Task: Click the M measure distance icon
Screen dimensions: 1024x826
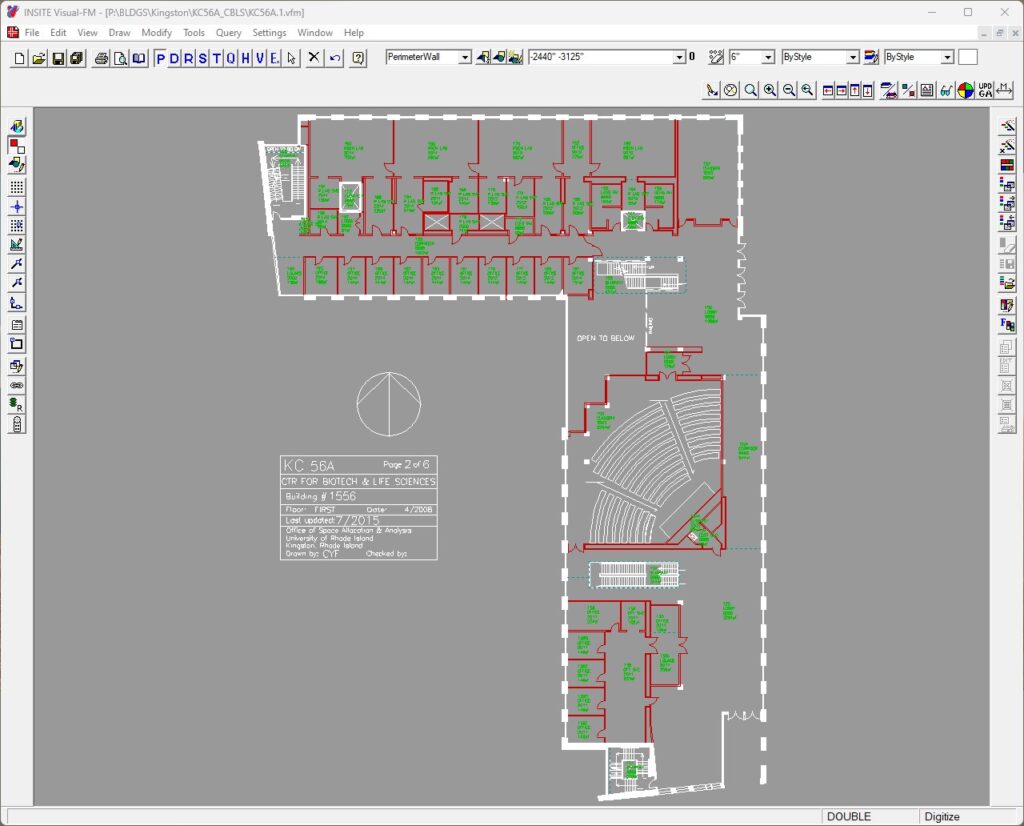Action: coord(1004,91)
